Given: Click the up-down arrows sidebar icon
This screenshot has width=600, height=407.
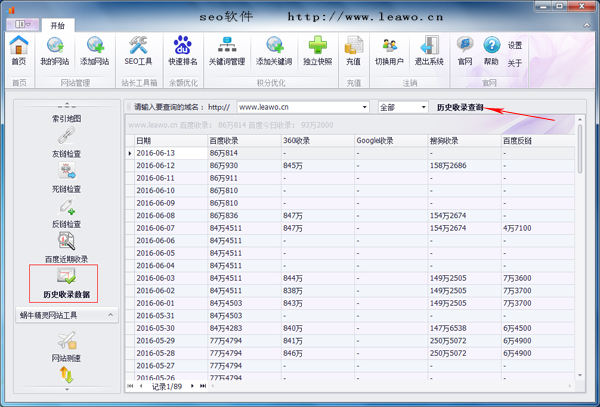Looking at the screenshot, I should click(x=67, y=375).
